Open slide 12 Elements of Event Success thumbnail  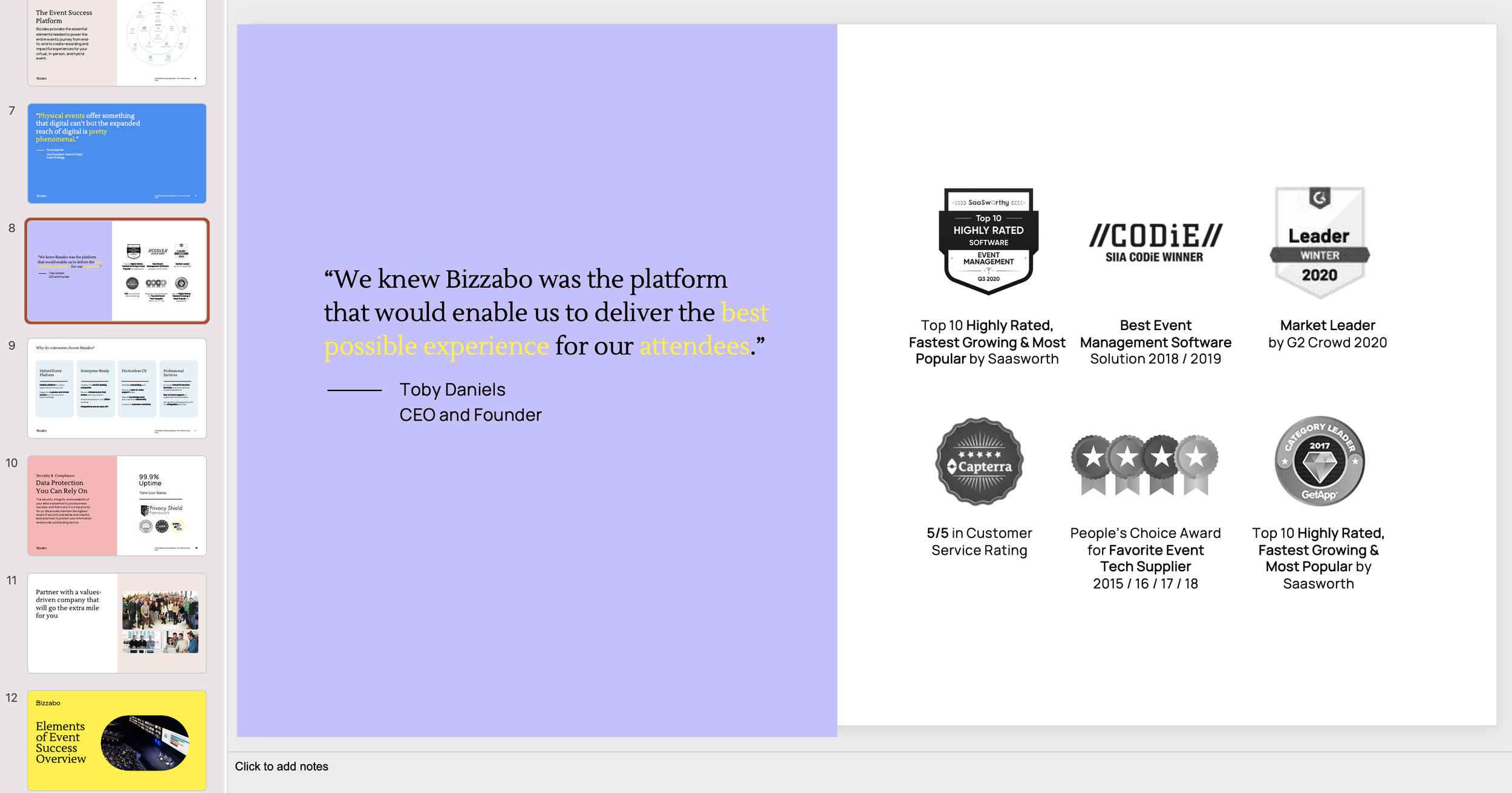point(117,740)
